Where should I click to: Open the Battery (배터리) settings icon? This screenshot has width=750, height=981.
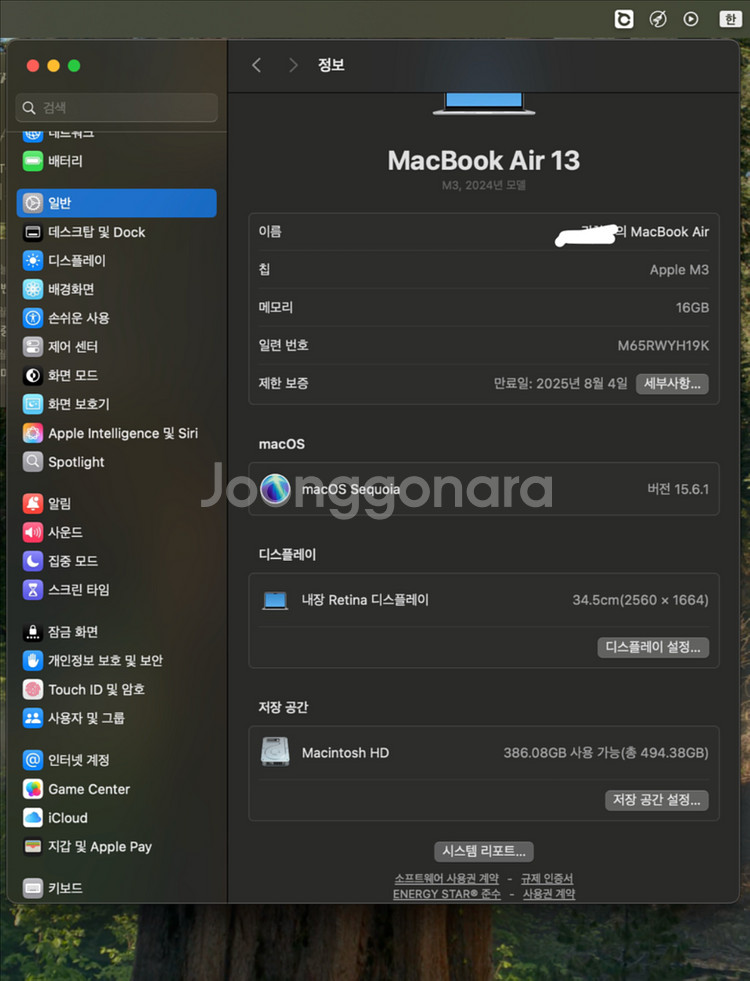[33, 161]
